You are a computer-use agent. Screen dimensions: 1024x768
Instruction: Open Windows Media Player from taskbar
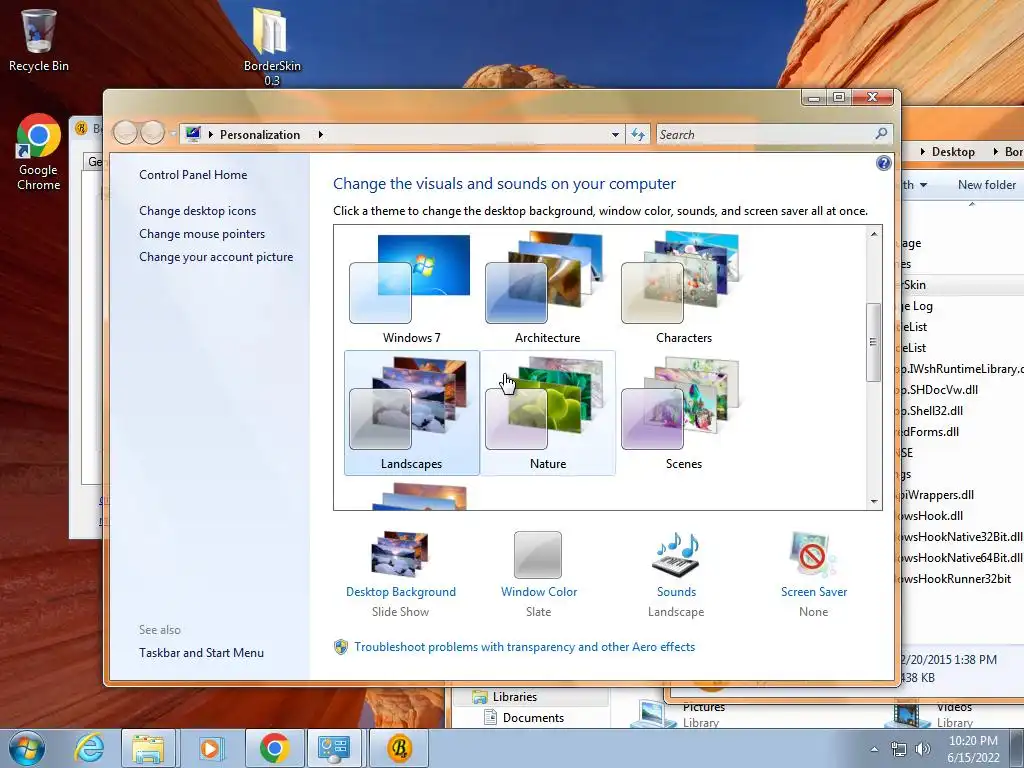tap(210, 748)
